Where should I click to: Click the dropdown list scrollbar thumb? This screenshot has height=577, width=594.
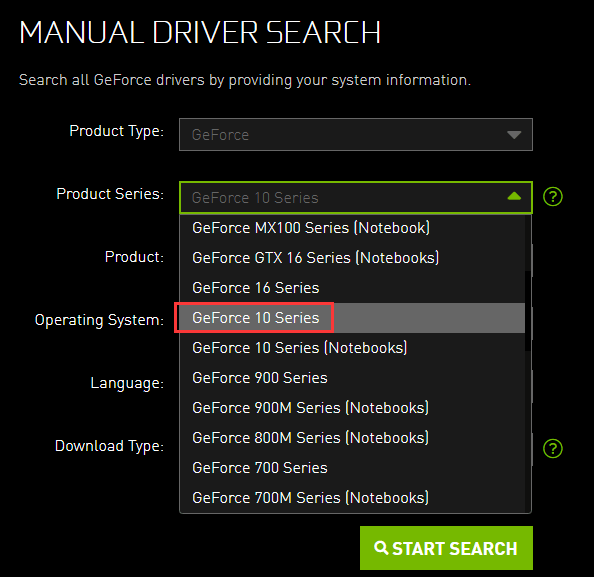click(528, 311)
